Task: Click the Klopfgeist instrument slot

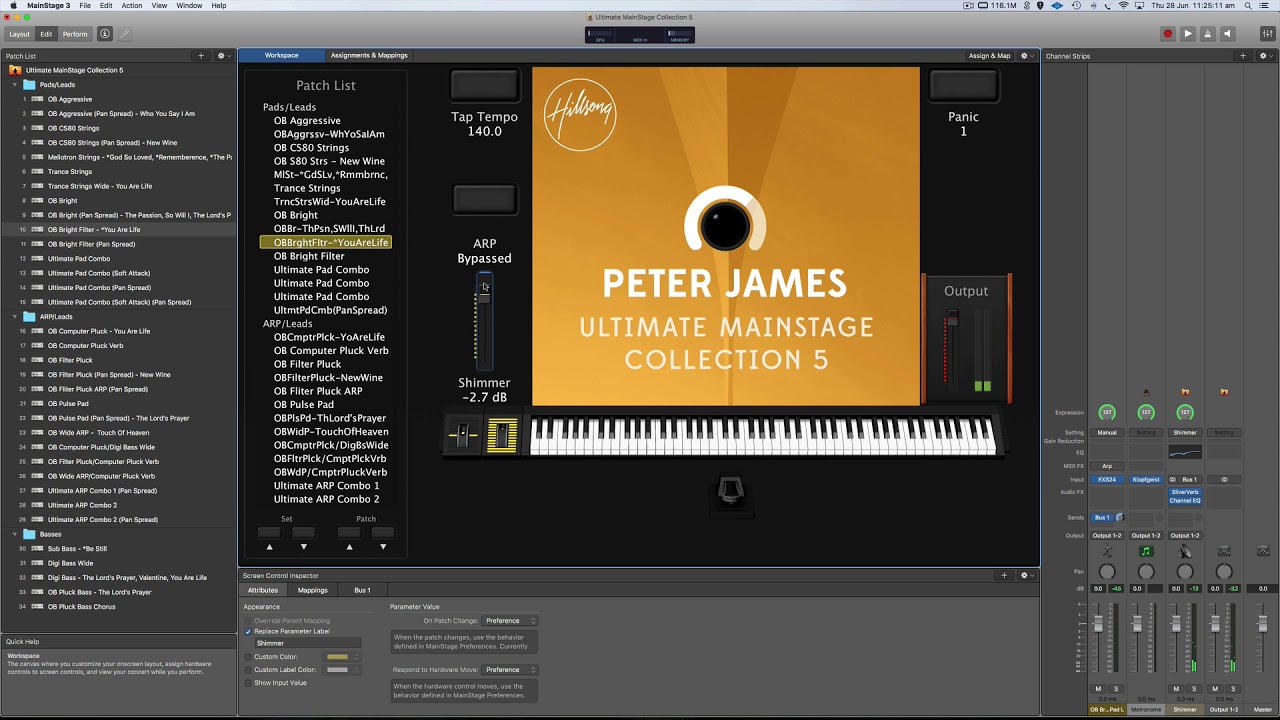Action: pos(1146,480)
